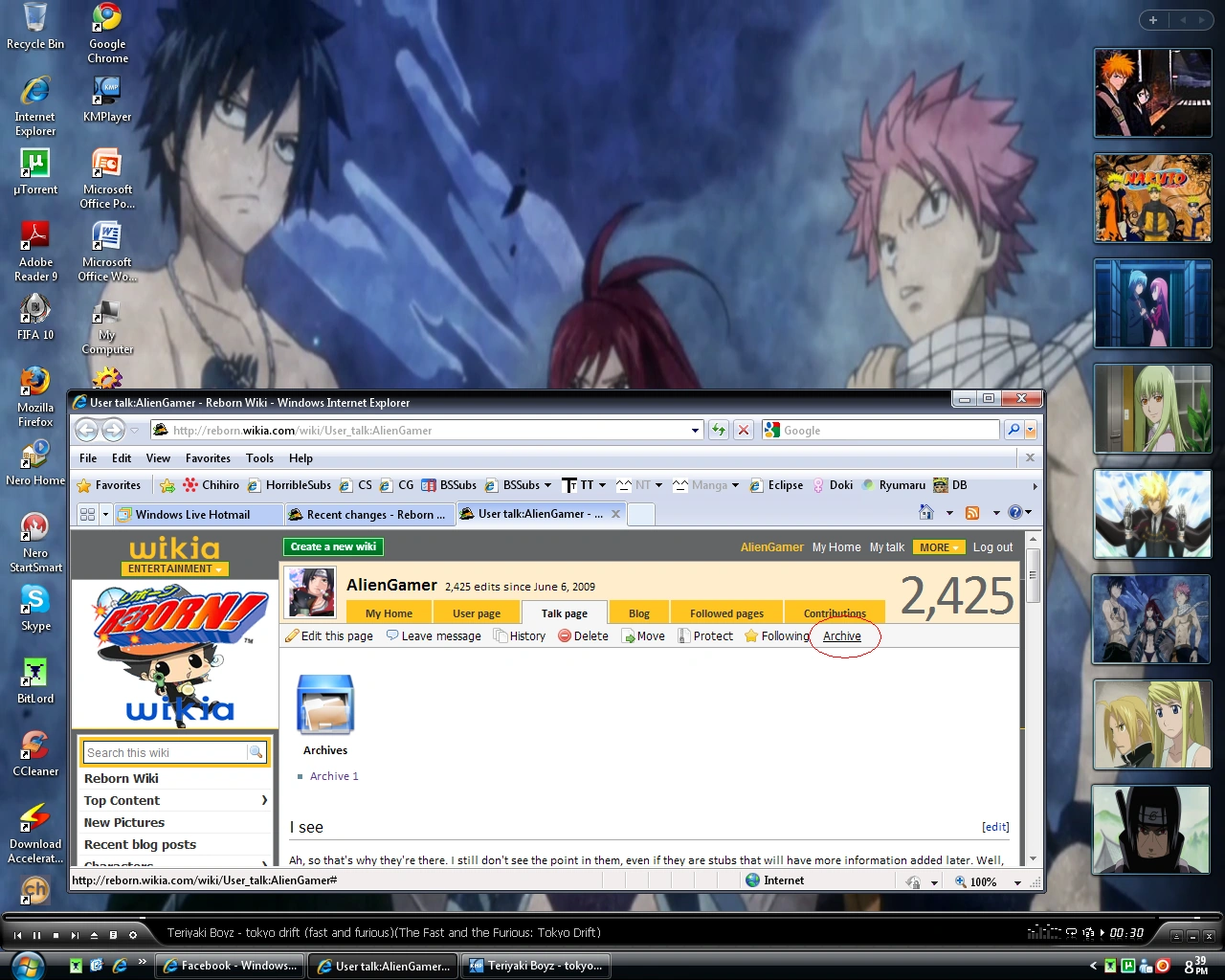Expand the Top Content sidebar submenu

(x=264, y=800)
